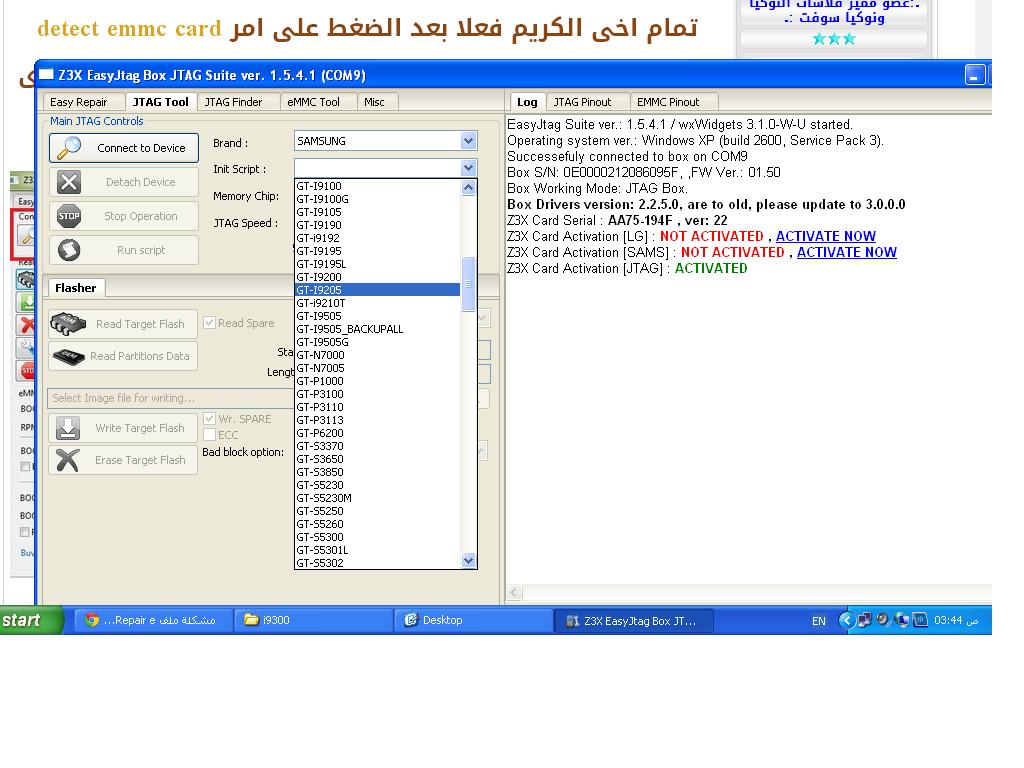Click the Write Target Flash download icon
This screenshot has height=768, width=1024.
point(68,428)
